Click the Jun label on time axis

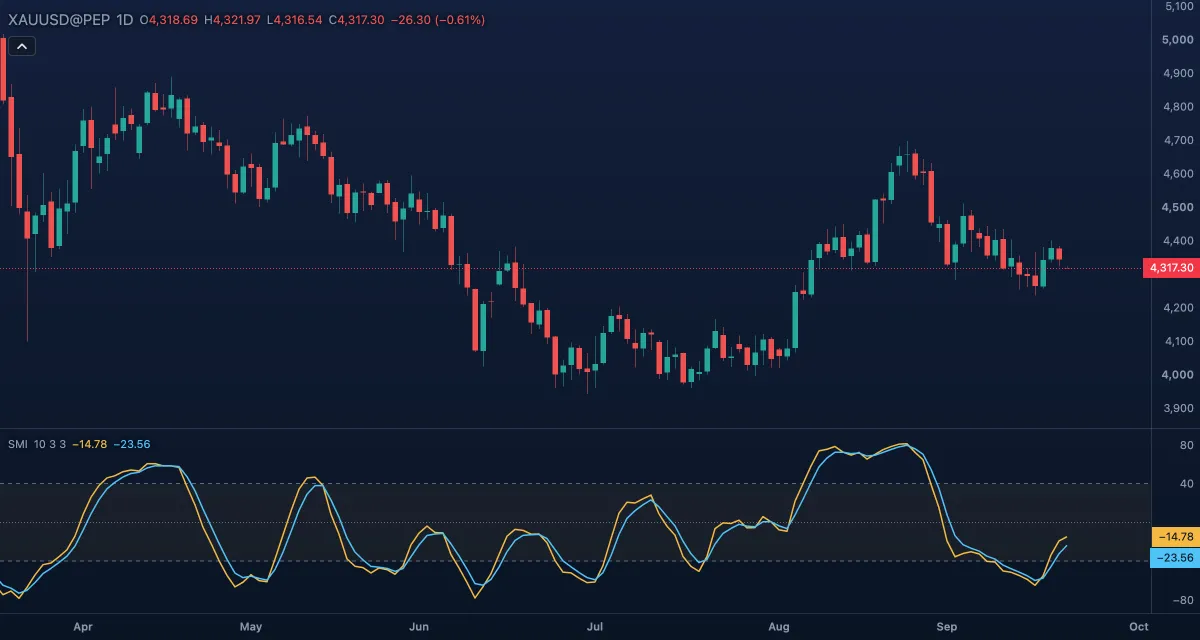point(419,627)
